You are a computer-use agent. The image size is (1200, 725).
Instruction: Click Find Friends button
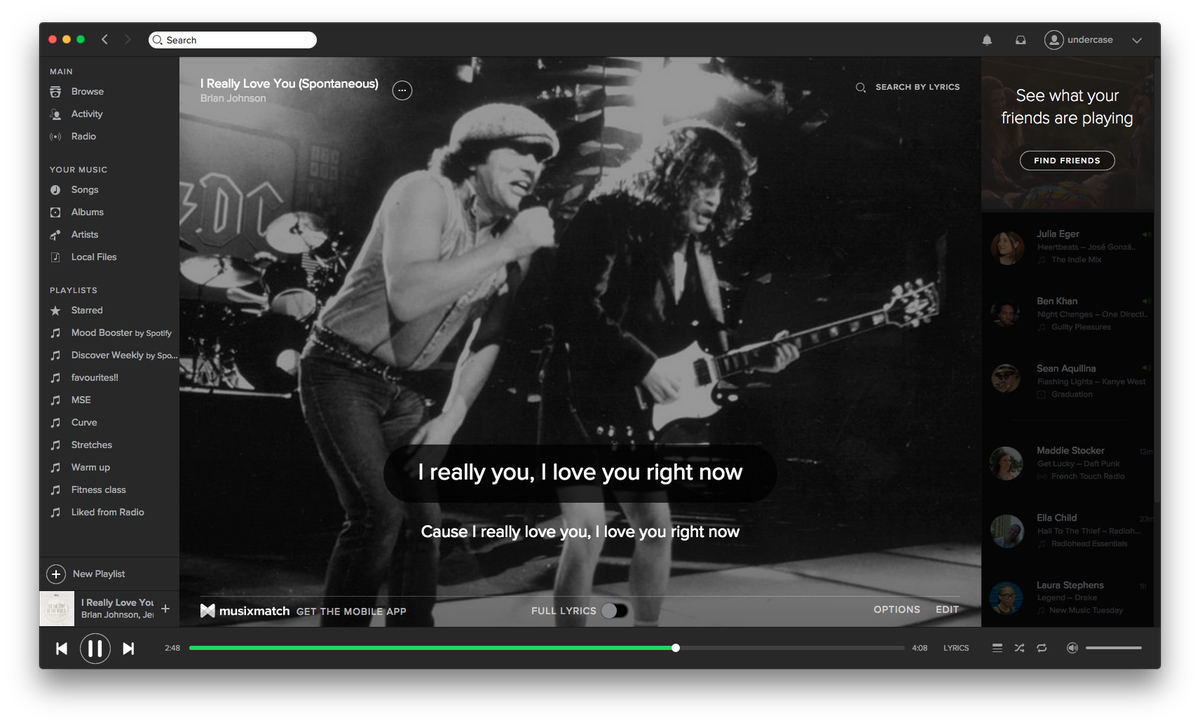1067,160
